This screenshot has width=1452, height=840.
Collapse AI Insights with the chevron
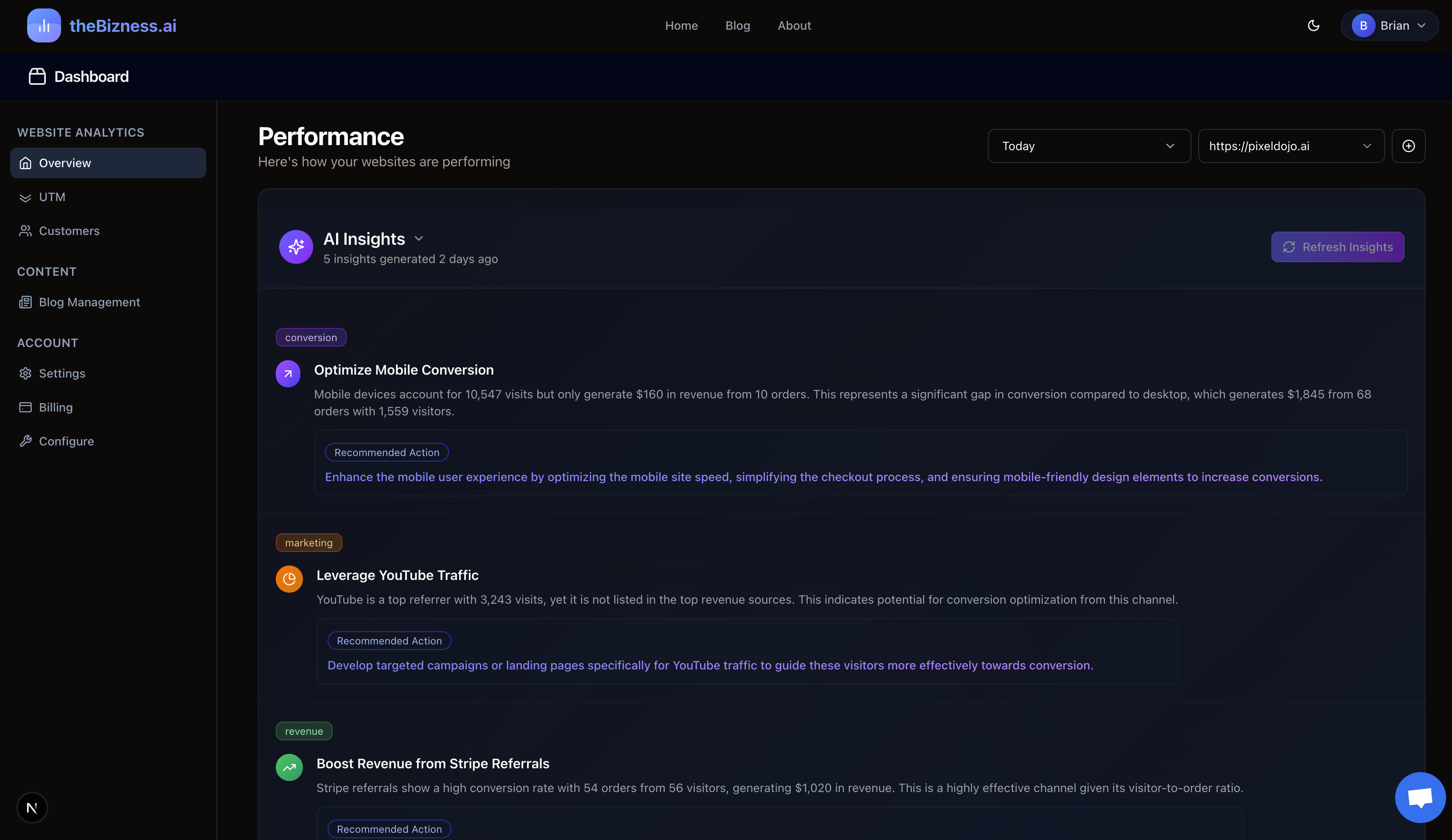[x=419, y=239]
